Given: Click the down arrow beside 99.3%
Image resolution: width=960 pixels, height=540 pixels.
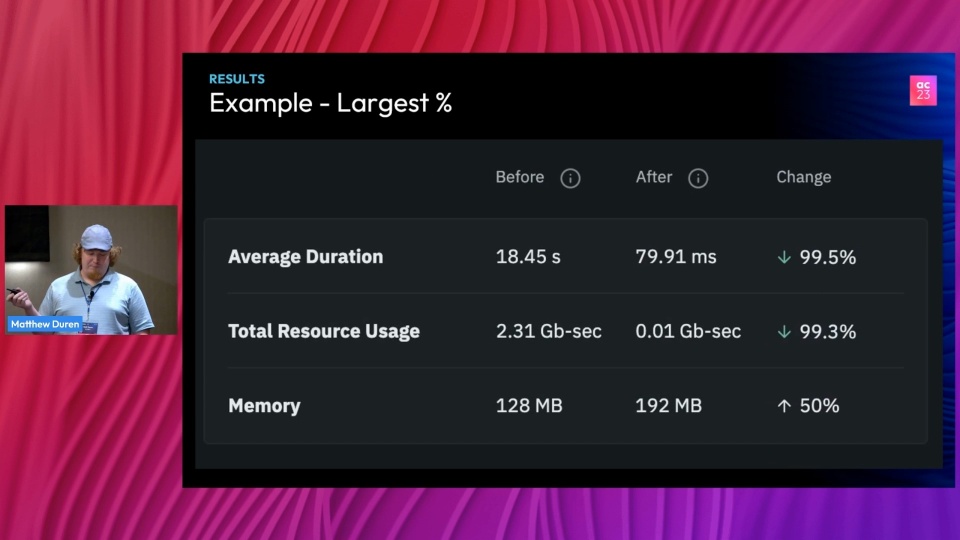Looking at the screenshot, I should coord(784,332).
